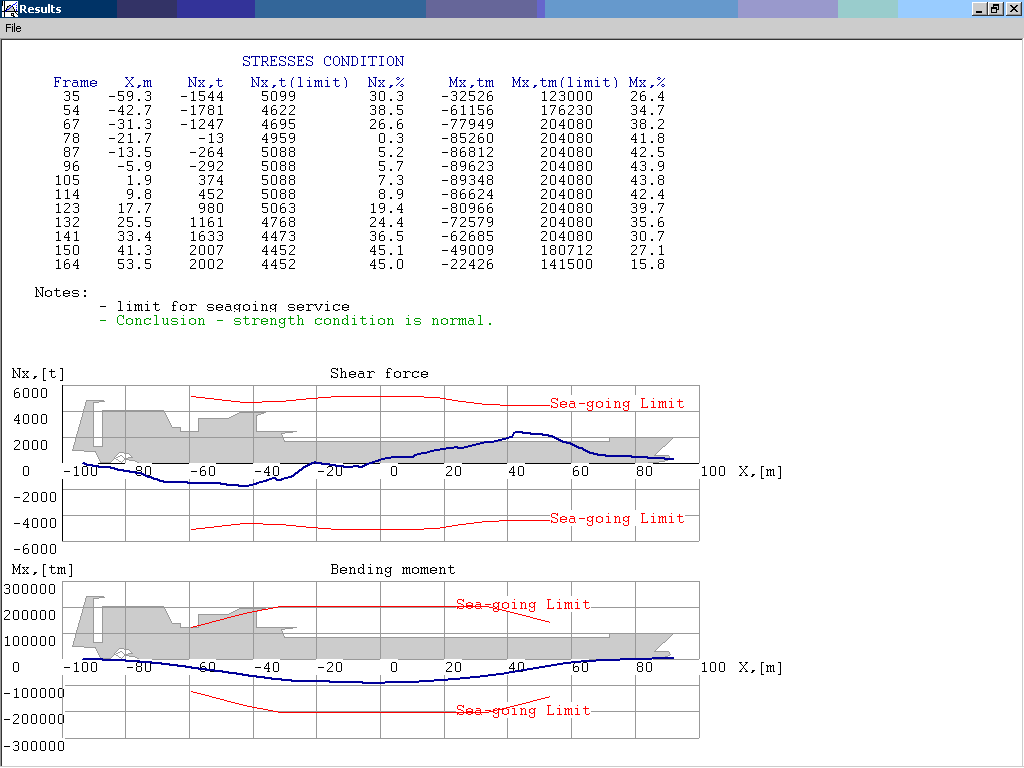Image resolution: width=1024 pixels, height=768 pixels.
Task: Select frame number 54 in table
Action: (x=71, y=110)
